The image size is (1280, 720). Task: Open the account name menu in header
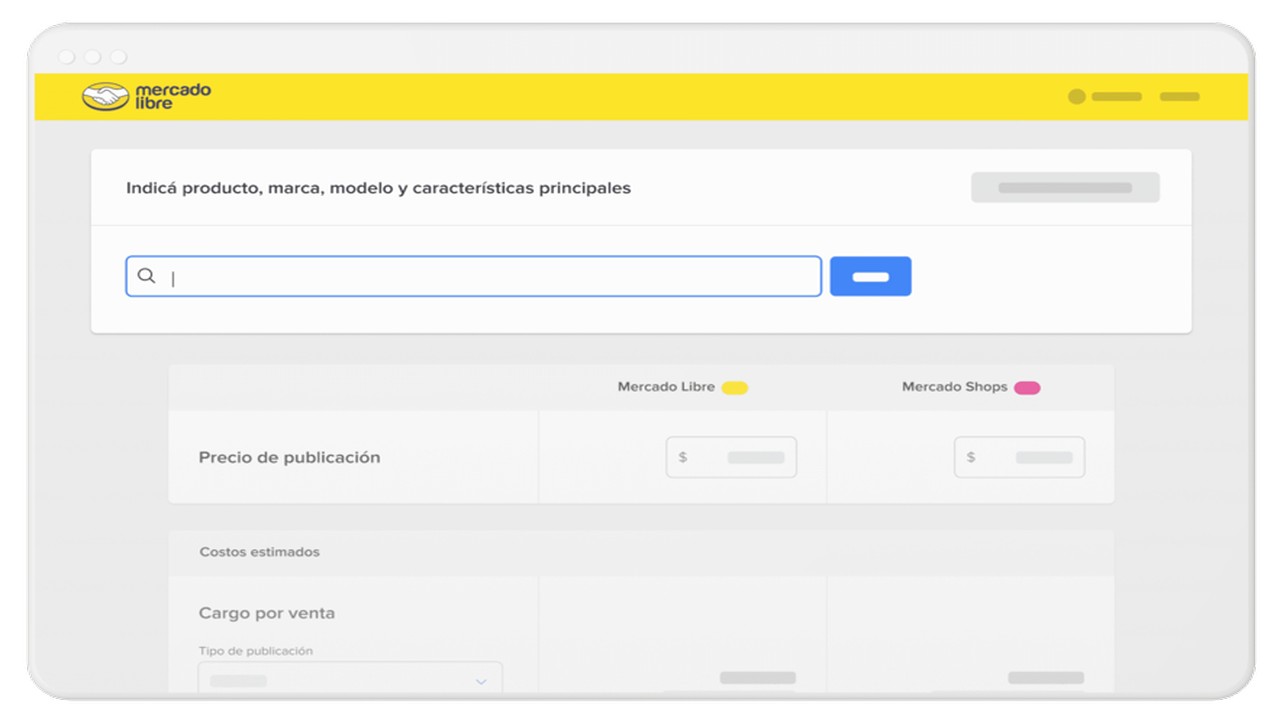click(1116, 97)
